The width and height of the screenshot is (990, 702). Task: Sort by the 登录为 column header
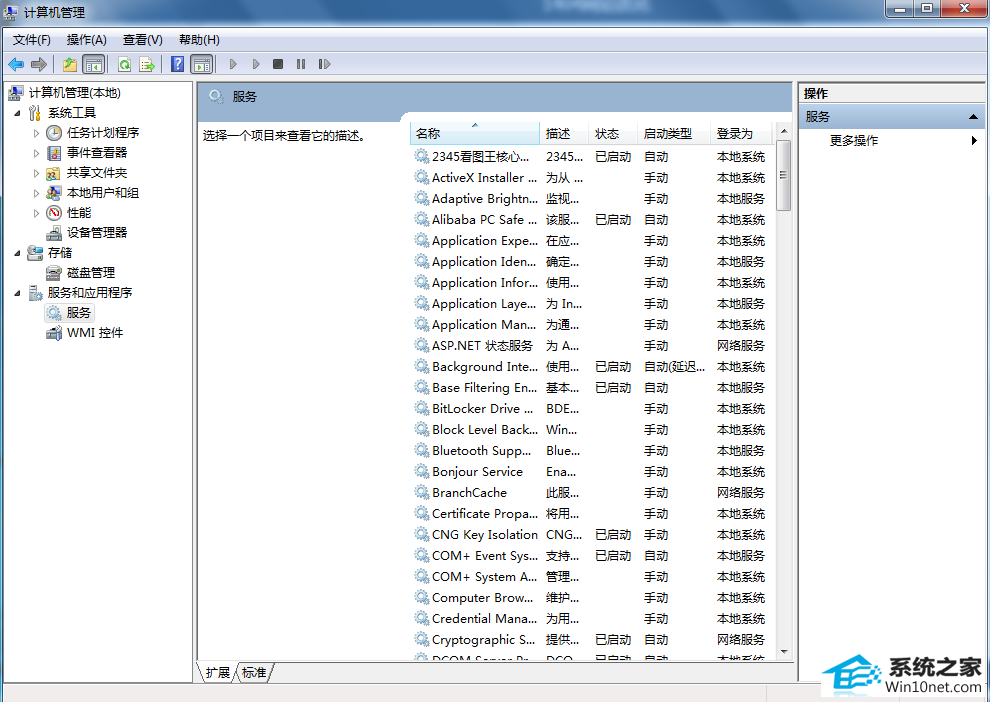[741, 133]
